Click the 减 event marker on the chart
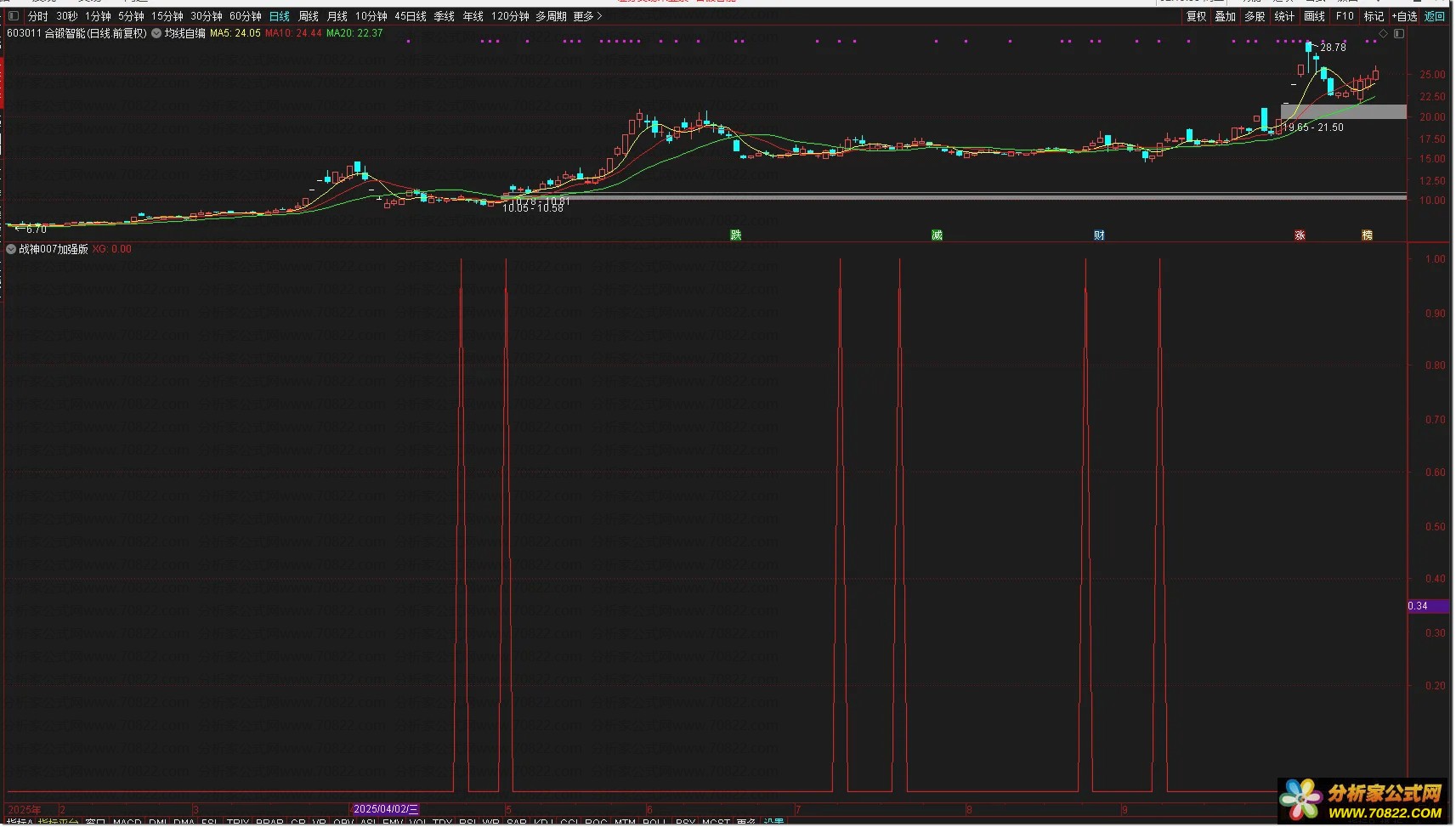Screen dimensions: 1456x827 (x=937, y=235)
